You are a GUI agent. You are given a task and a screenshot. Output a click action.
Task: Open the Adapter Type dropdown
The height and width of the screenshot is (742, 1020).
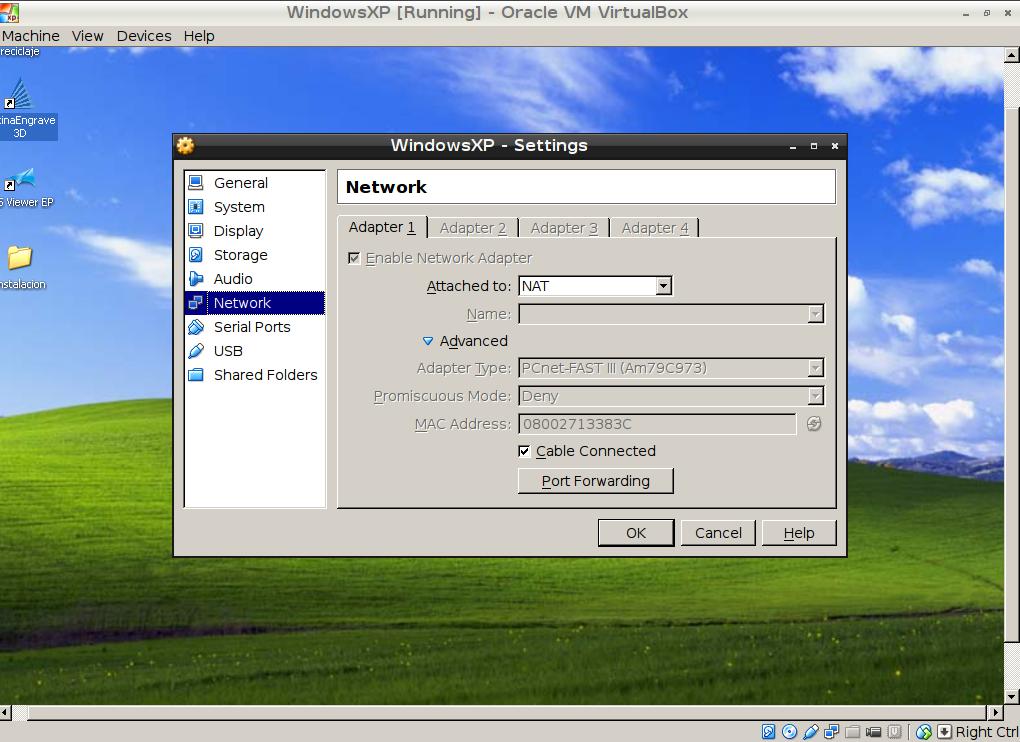(x=671, y=368)
